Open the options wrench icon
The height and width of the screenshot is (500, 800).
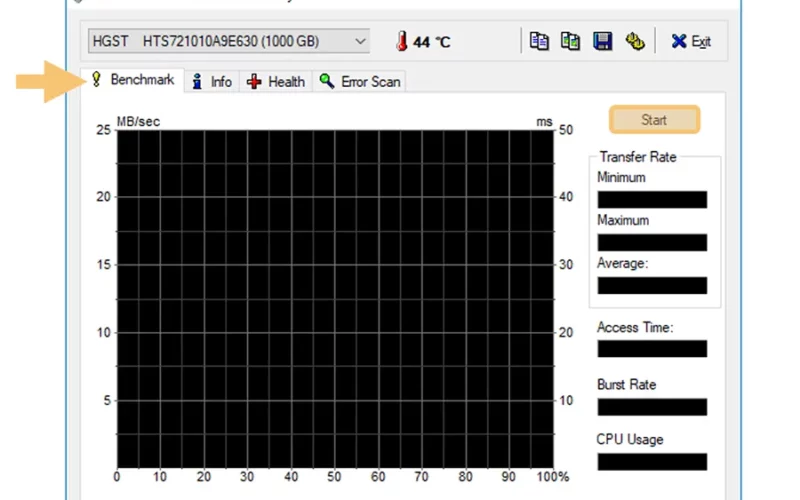(635, 41)
